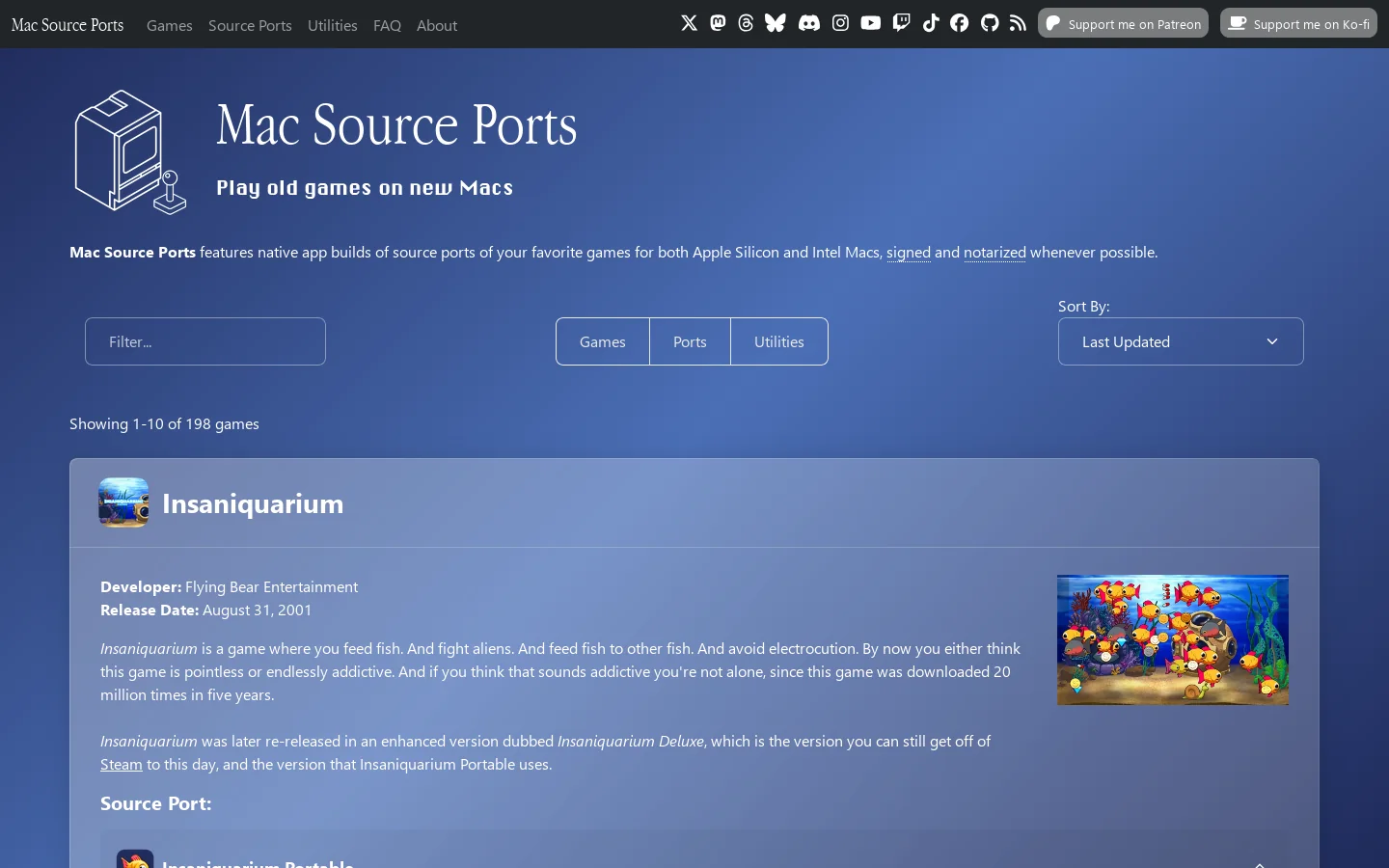Open the FAQ navbar item
Viewport: 1389px width, 868px height.
(387, 25)
